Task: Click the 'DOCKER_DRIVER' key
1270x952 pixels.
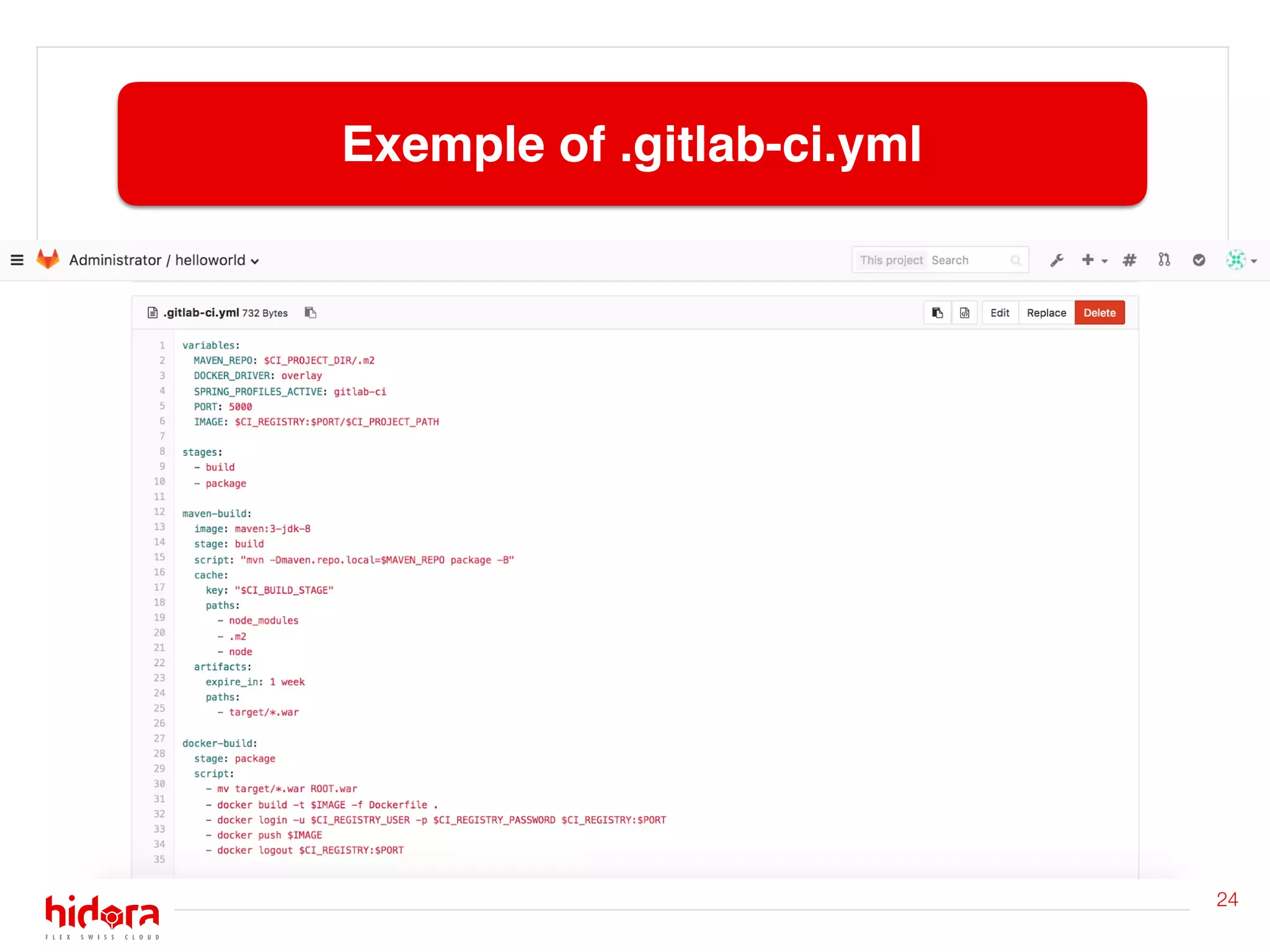Action: point(233,376)
